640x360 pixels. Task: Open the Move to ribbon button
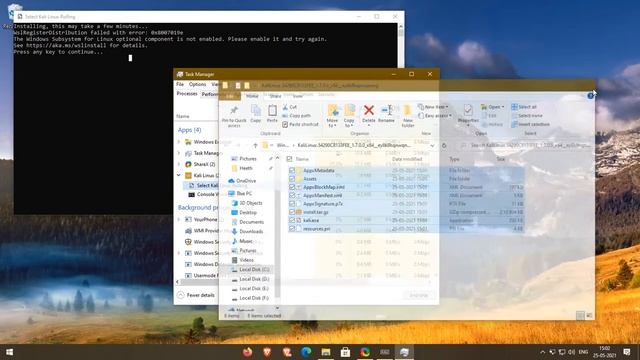(333, 116)
